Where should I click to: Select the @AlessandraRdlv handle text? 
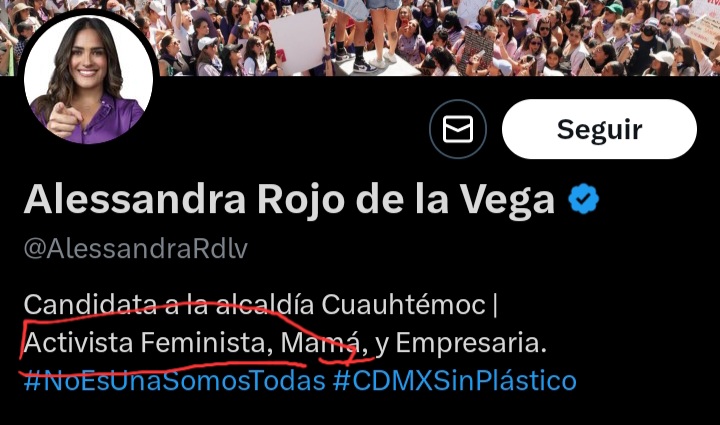pyautogui.click(x=135, y=249)
